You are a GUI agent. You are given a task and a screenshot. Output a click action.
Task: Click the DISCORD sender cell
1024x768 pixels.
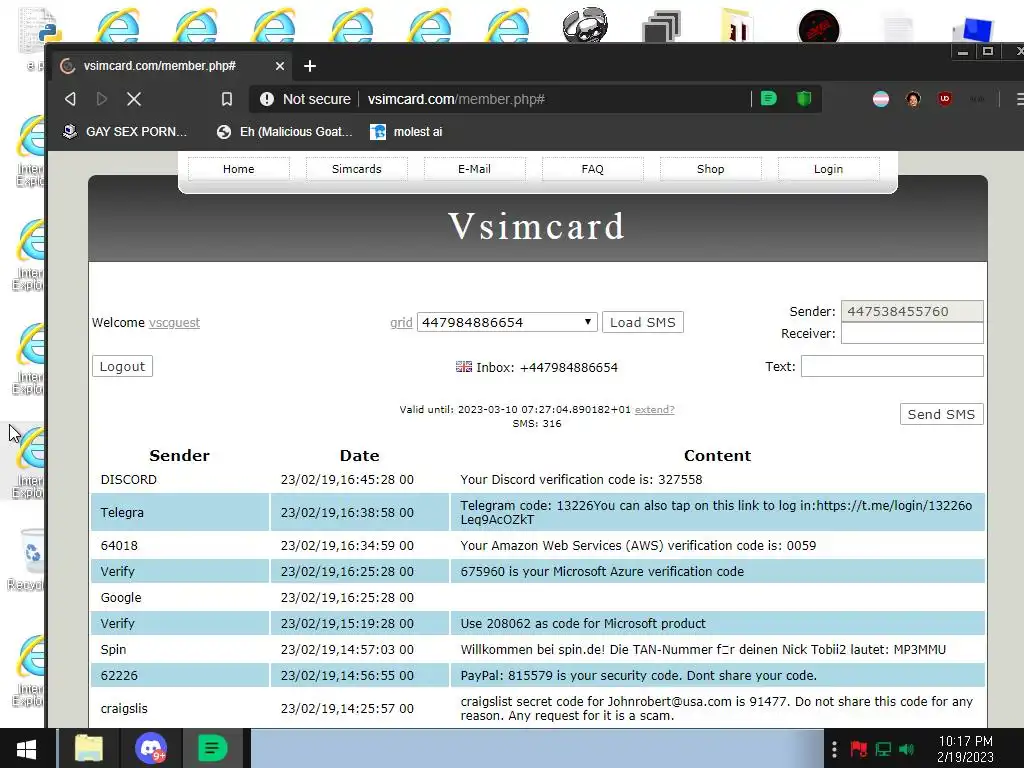[x=180, y=479]
